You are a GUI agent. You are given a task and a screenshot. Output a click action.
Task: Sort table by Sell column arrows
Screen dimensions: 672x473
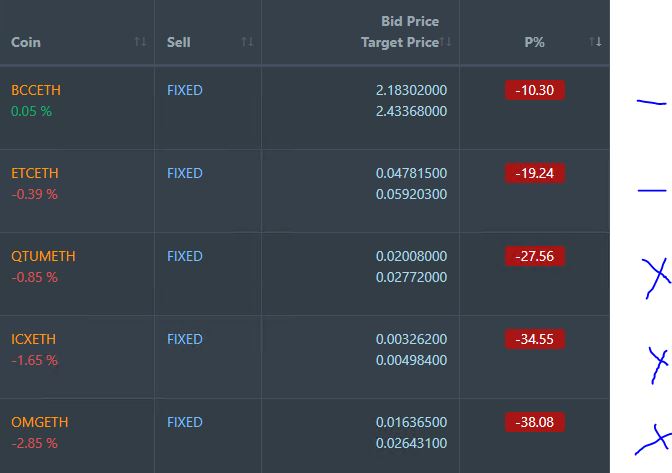247,42
